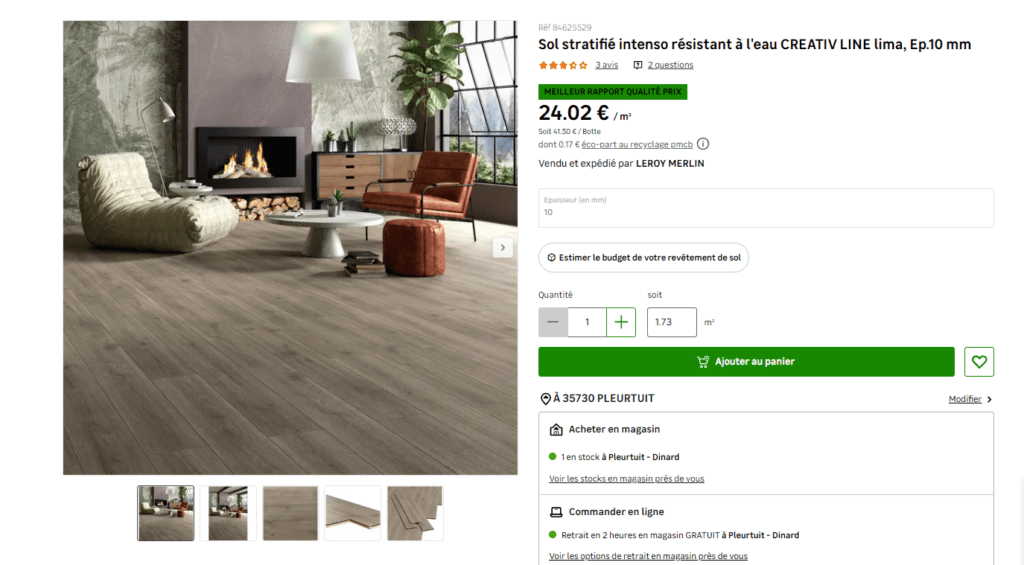Decrease quantity with the minus button
The width and height of the screenshot is (1024, 565).
[552, 322]
